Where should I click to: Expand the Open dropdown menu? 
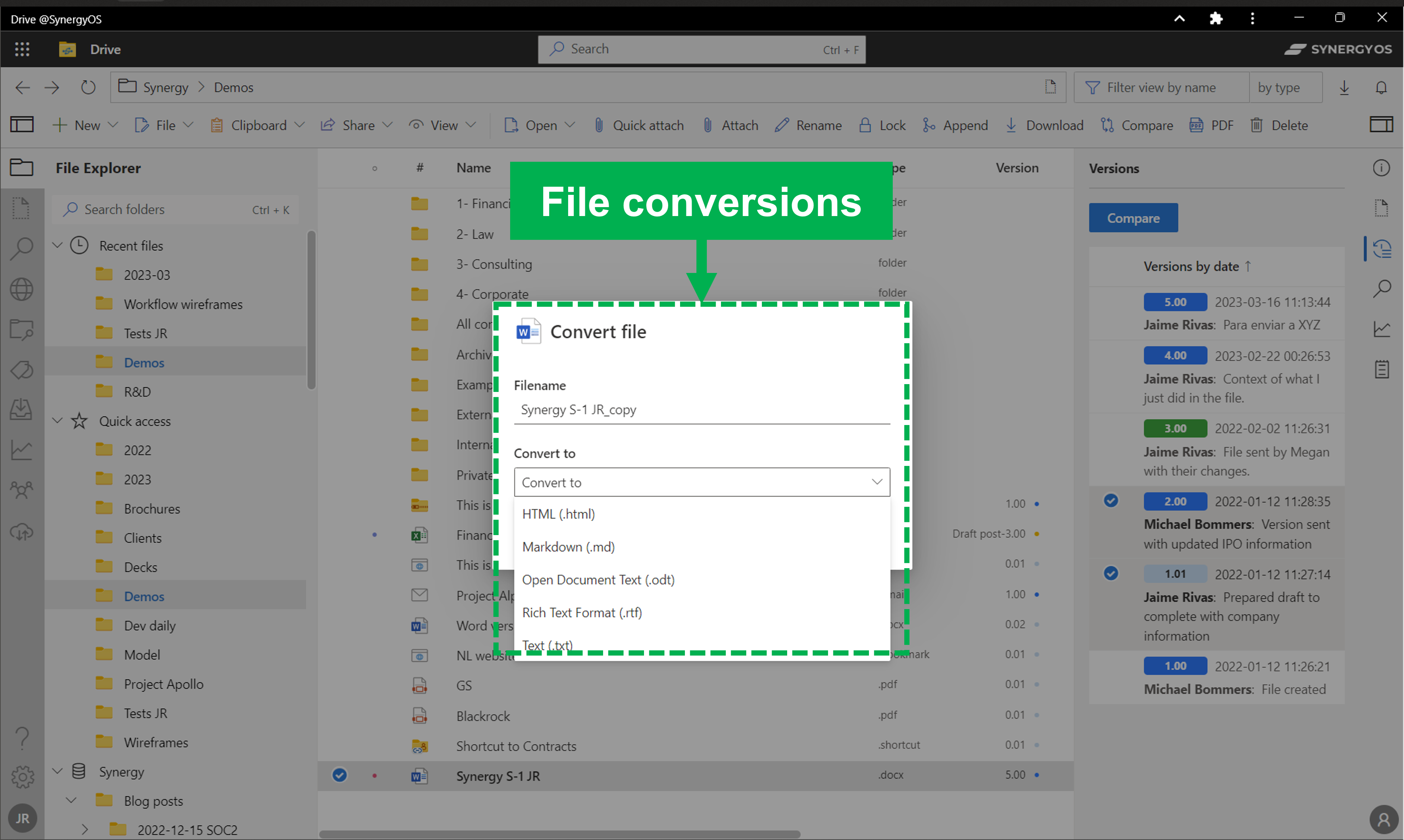pos(570,125)
